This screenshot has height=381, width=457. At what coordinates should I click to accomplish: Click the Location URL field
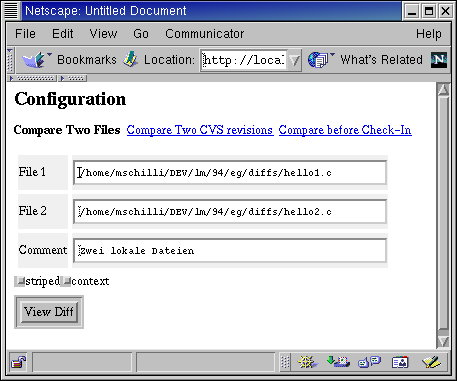click(244, 60)
